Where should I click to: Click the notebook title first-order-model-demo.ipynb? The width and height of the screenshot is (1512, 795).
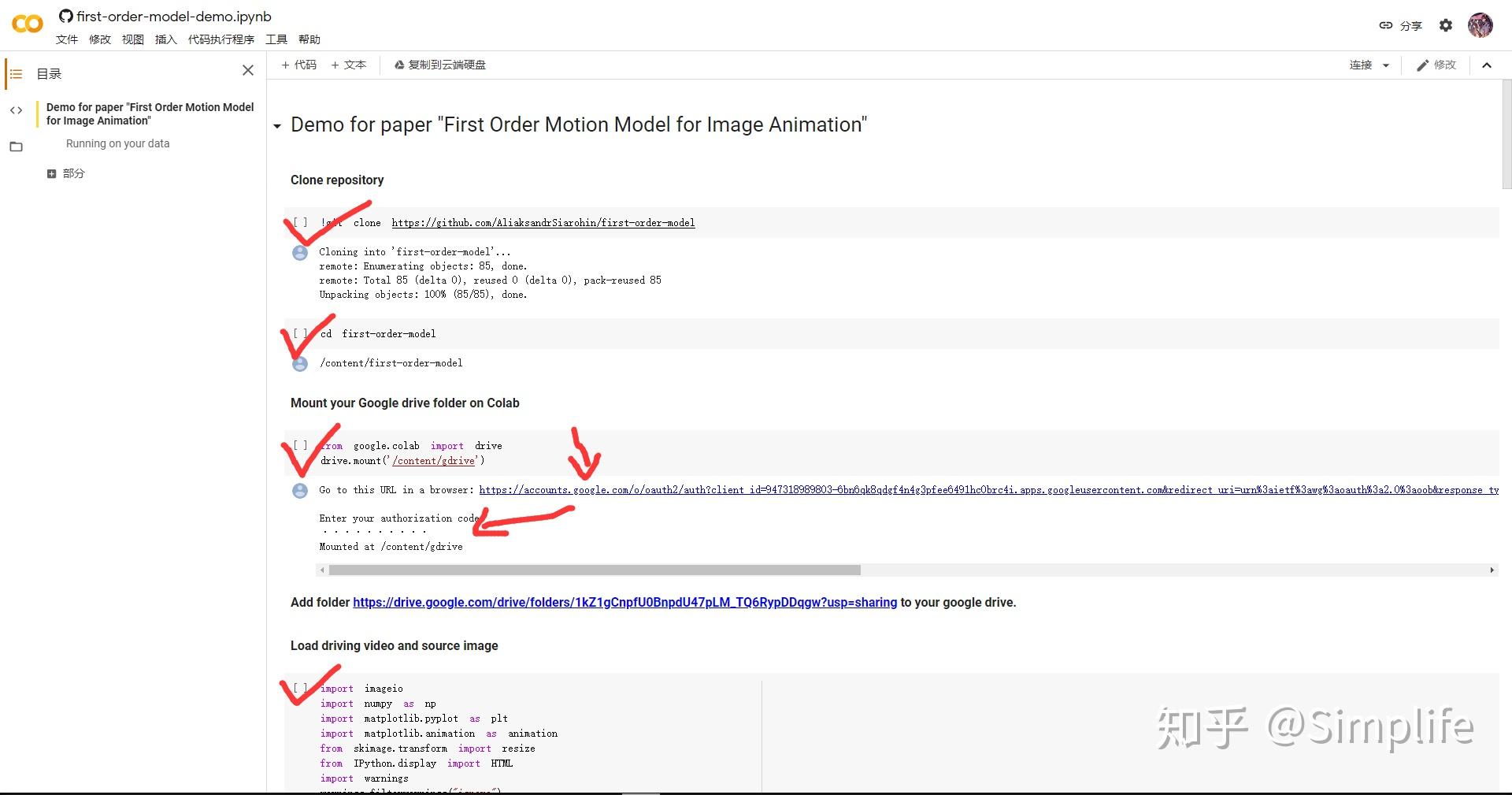[174, 16]
